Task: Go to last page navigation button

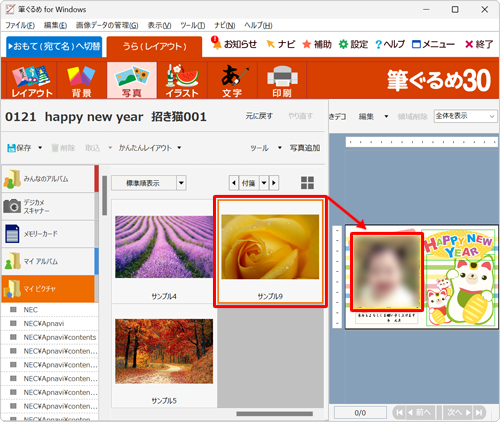Action: click(x=479, y=413)
